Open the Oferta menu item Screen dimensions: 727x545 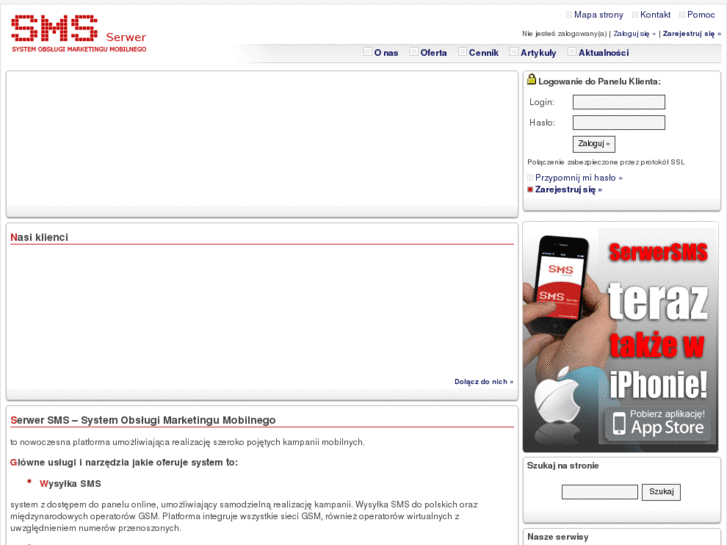[433, 53]
